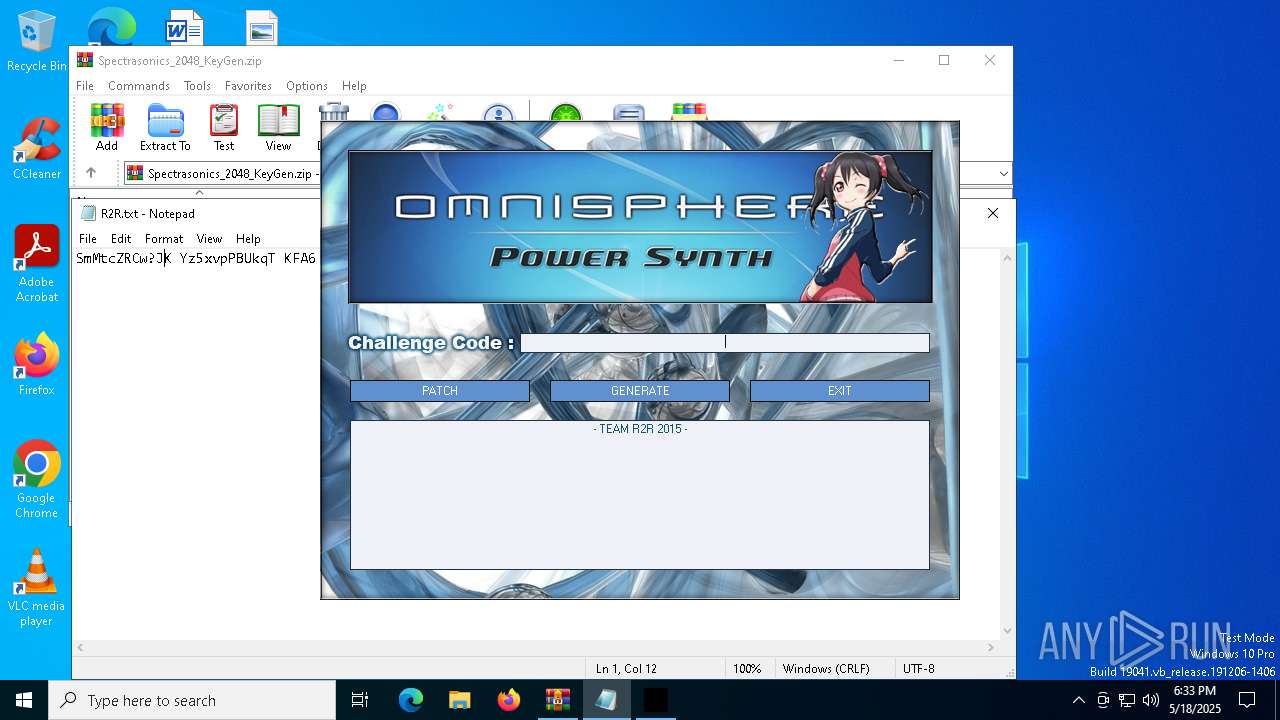
Task: Click the Delete trash can icon in WinRAR
Action: click(333, 112)
